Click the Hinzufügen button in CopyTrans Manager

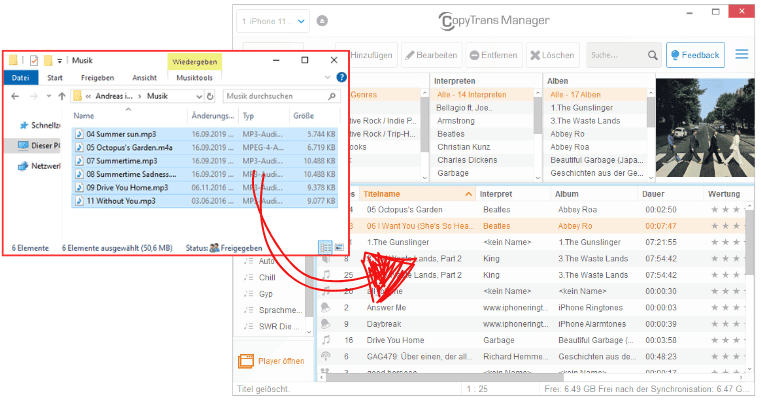pyautogui.click(x=373, y=55)
